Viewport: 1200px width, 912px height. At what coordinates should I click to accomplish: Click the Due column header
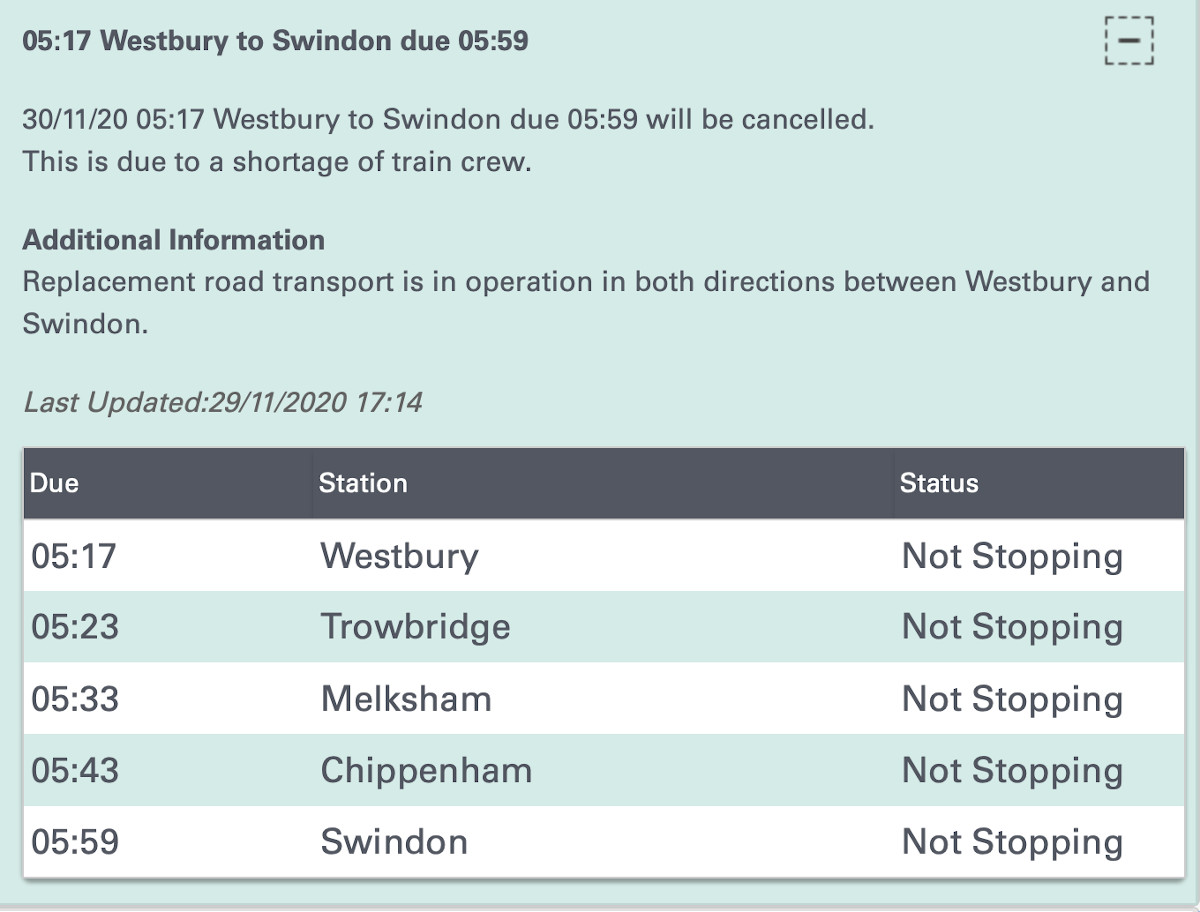55,483
